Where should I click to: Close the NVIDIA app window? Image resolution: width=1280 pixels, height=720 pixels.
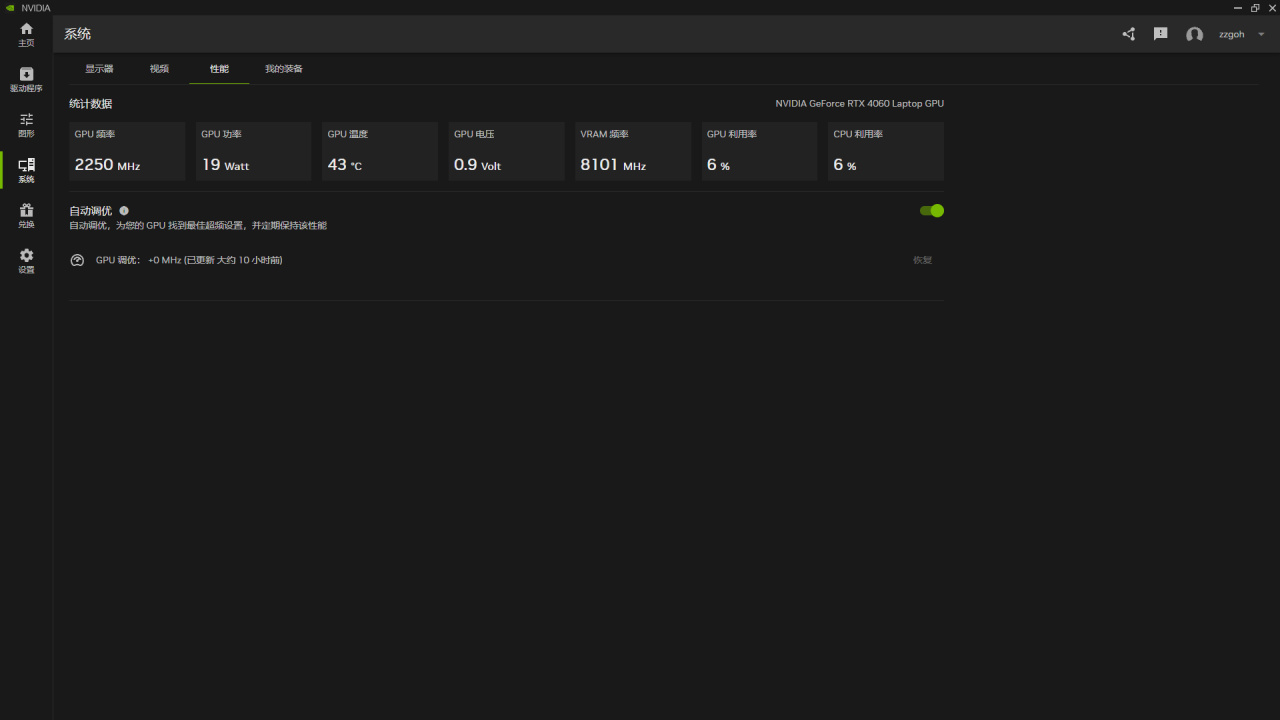click(1272, 8)
